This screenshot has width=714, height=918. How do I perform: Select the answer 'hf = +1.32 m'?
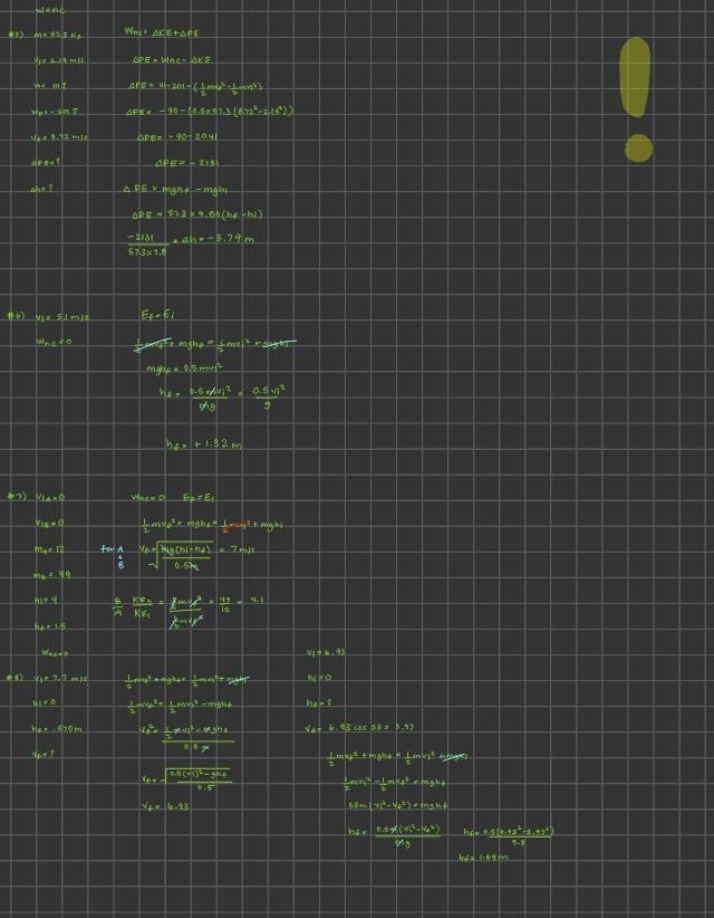[203, 444]
